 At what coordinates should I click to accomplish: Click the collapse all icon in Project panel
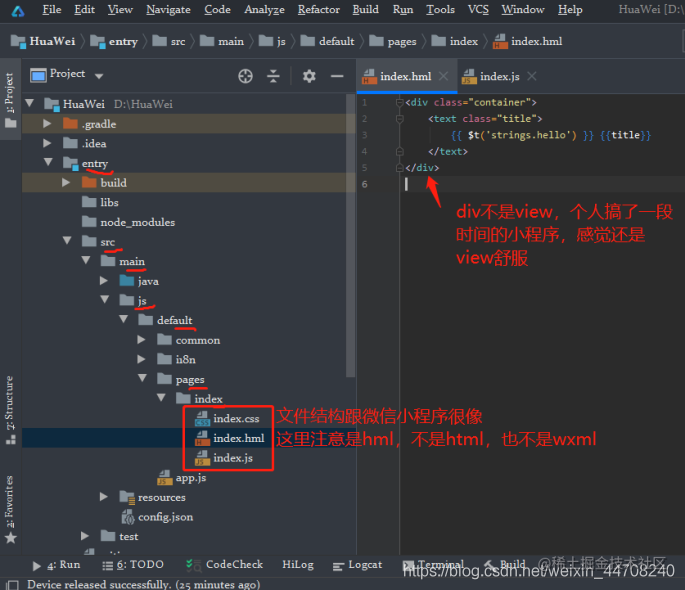click(x=273, y=76)
